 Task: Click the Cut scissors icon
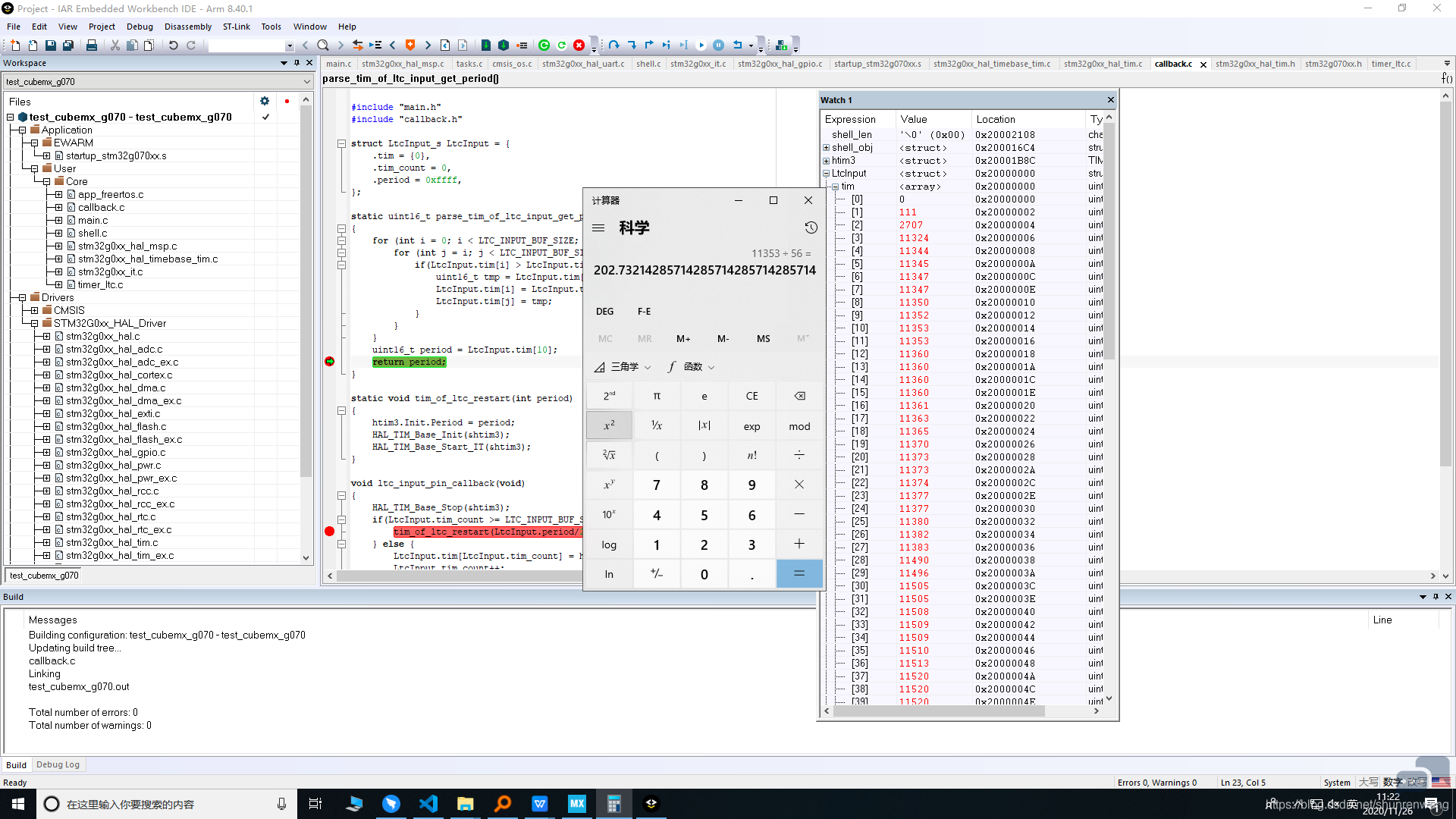click(x=115, y=45)
